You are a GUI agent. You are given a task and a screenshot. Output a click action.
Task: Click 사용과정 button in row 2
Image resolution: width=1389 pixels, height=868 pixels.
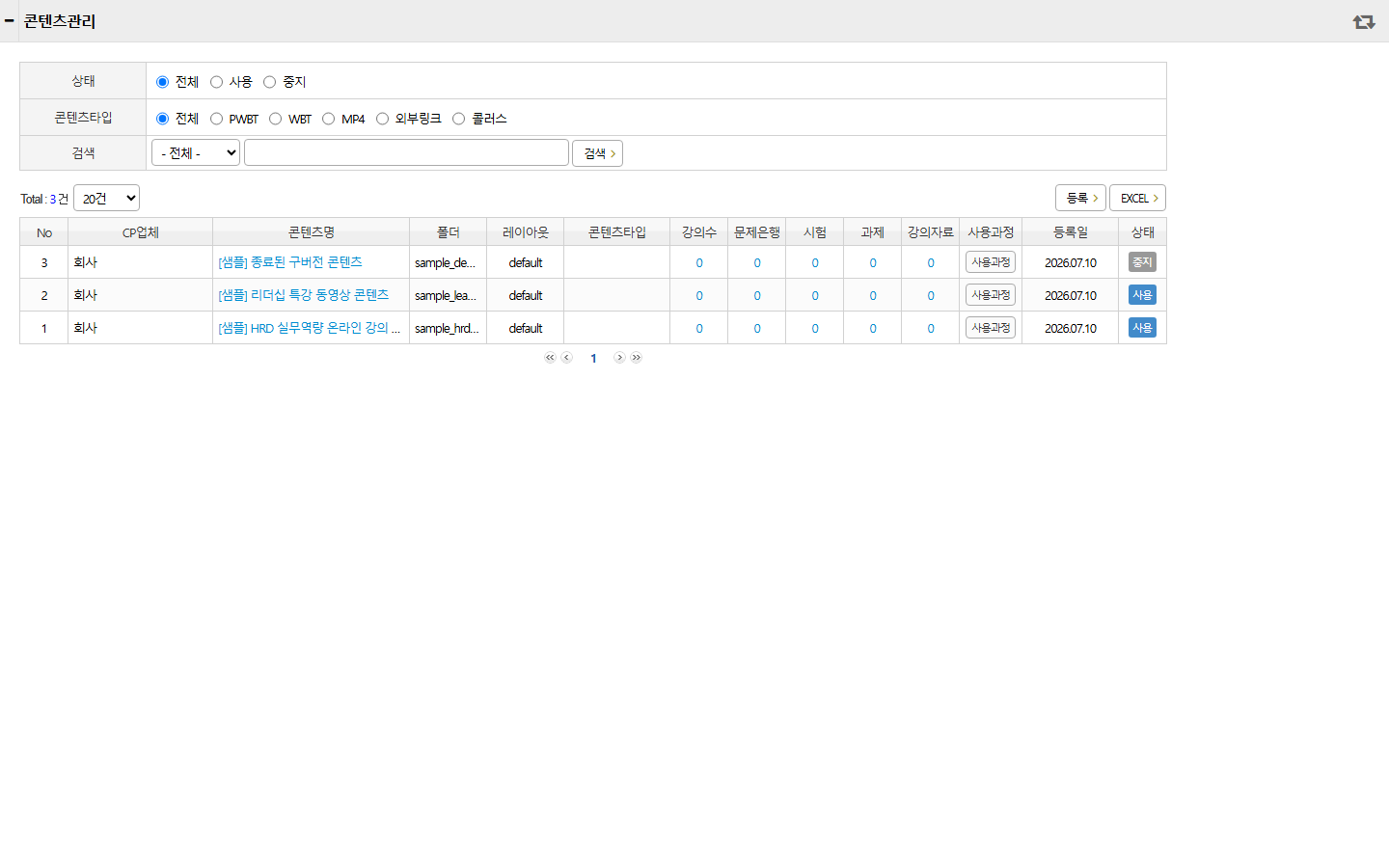(991, 295)
